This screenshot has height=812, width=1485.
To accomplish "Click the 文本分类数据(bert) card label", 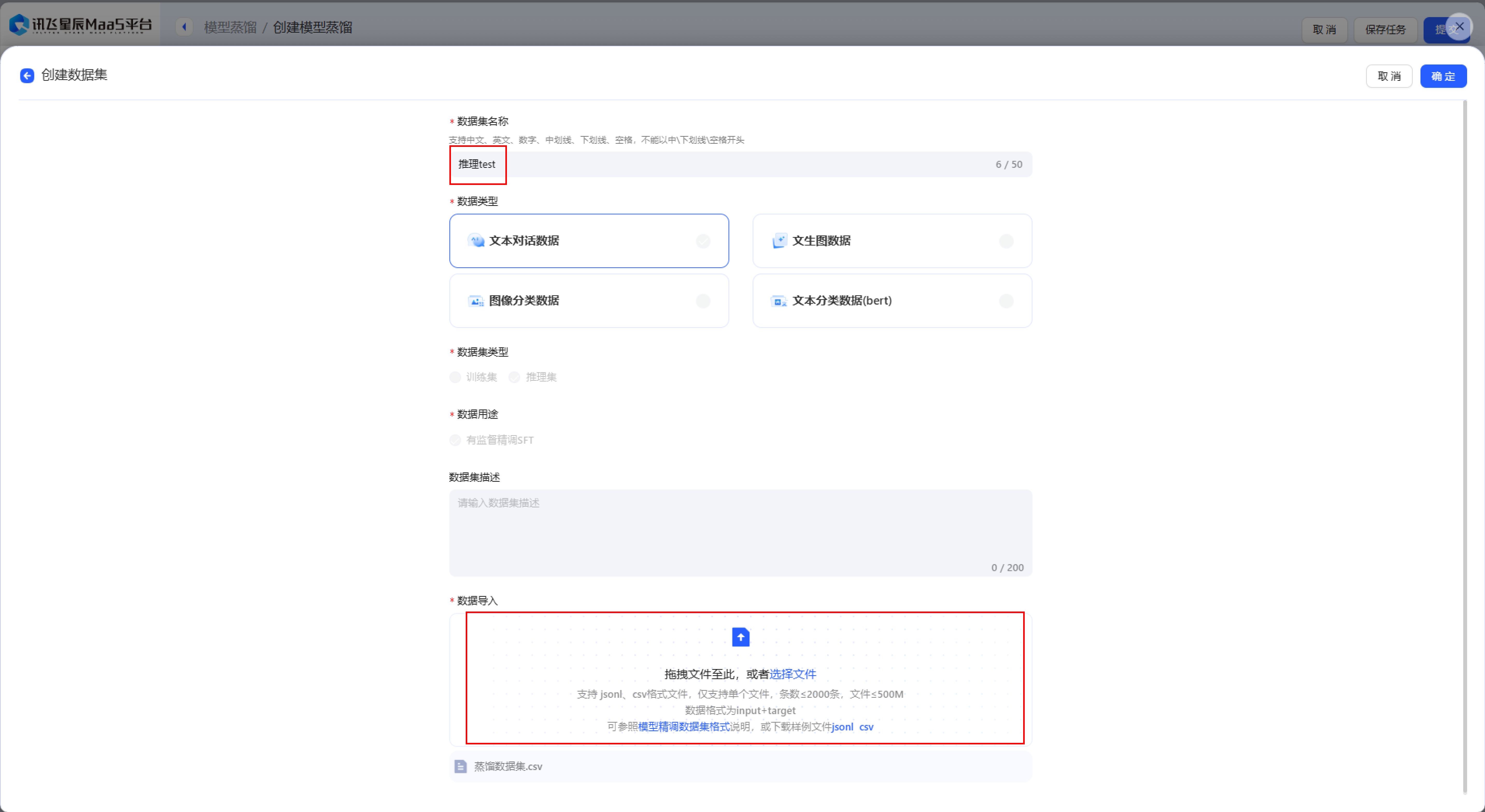I will click(842, 300).
